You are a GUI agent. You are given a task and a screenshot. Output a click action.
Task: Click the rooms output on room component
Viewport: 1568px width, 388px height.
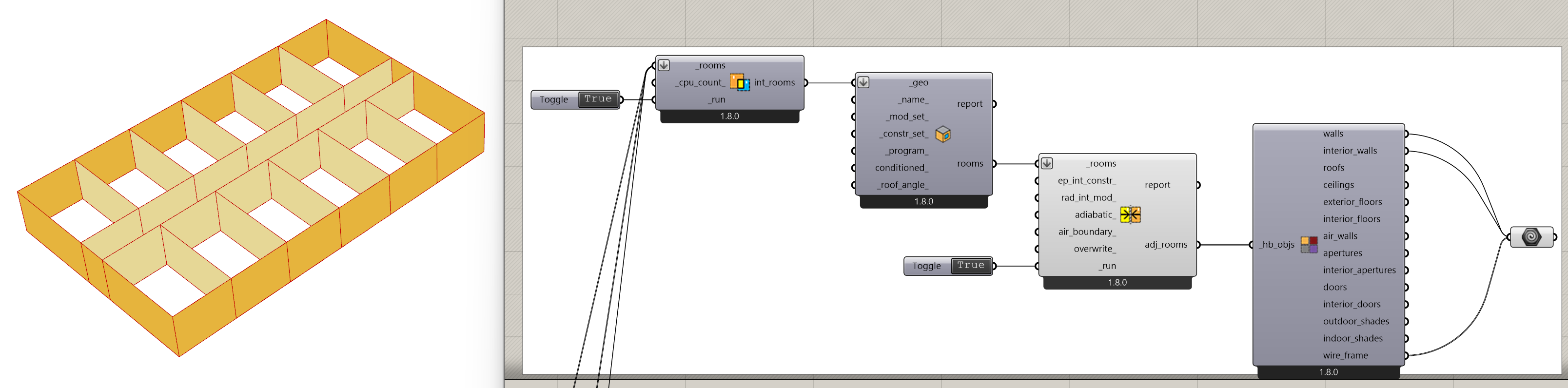coord(970,163)
